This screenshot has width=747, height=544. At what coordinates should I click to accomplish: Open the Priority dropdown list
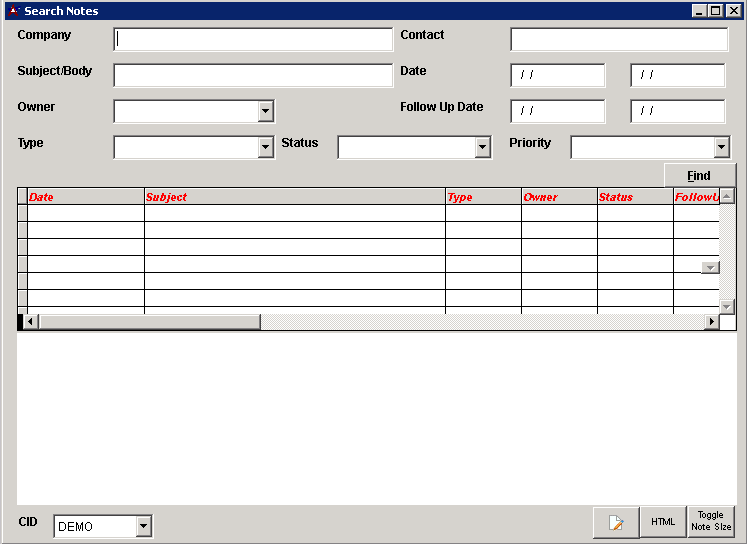point(722,147)
